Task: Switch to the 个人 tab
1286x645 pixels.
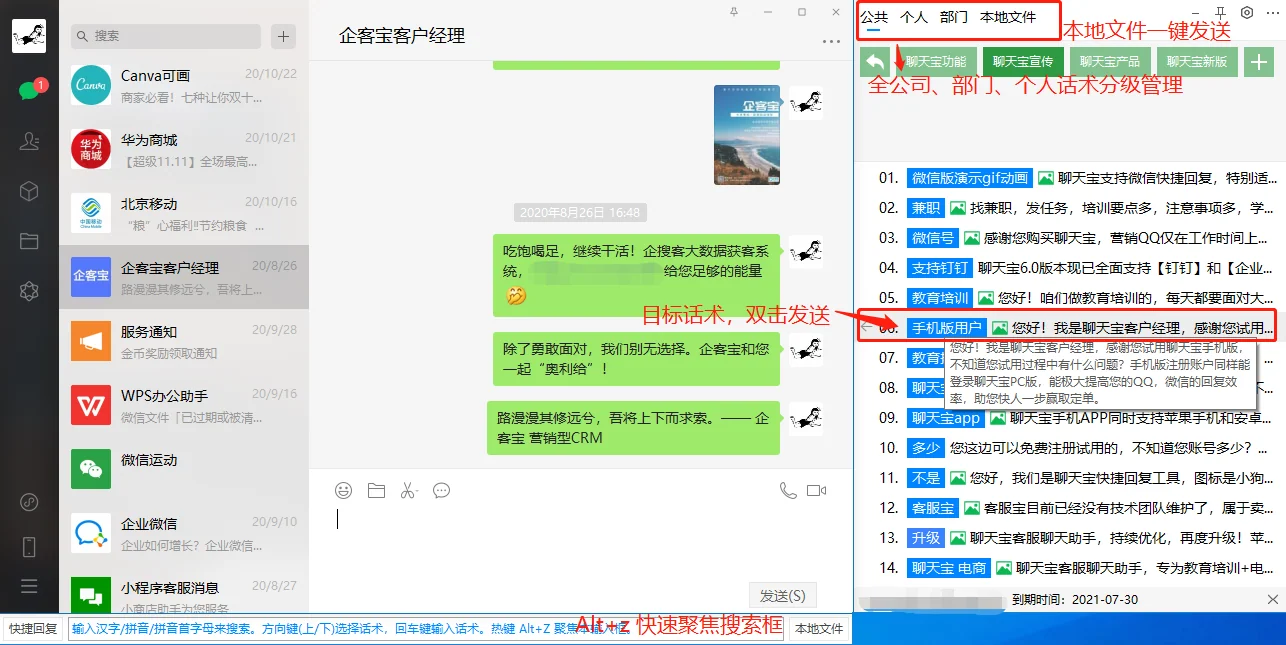Action: coord(914,17)
